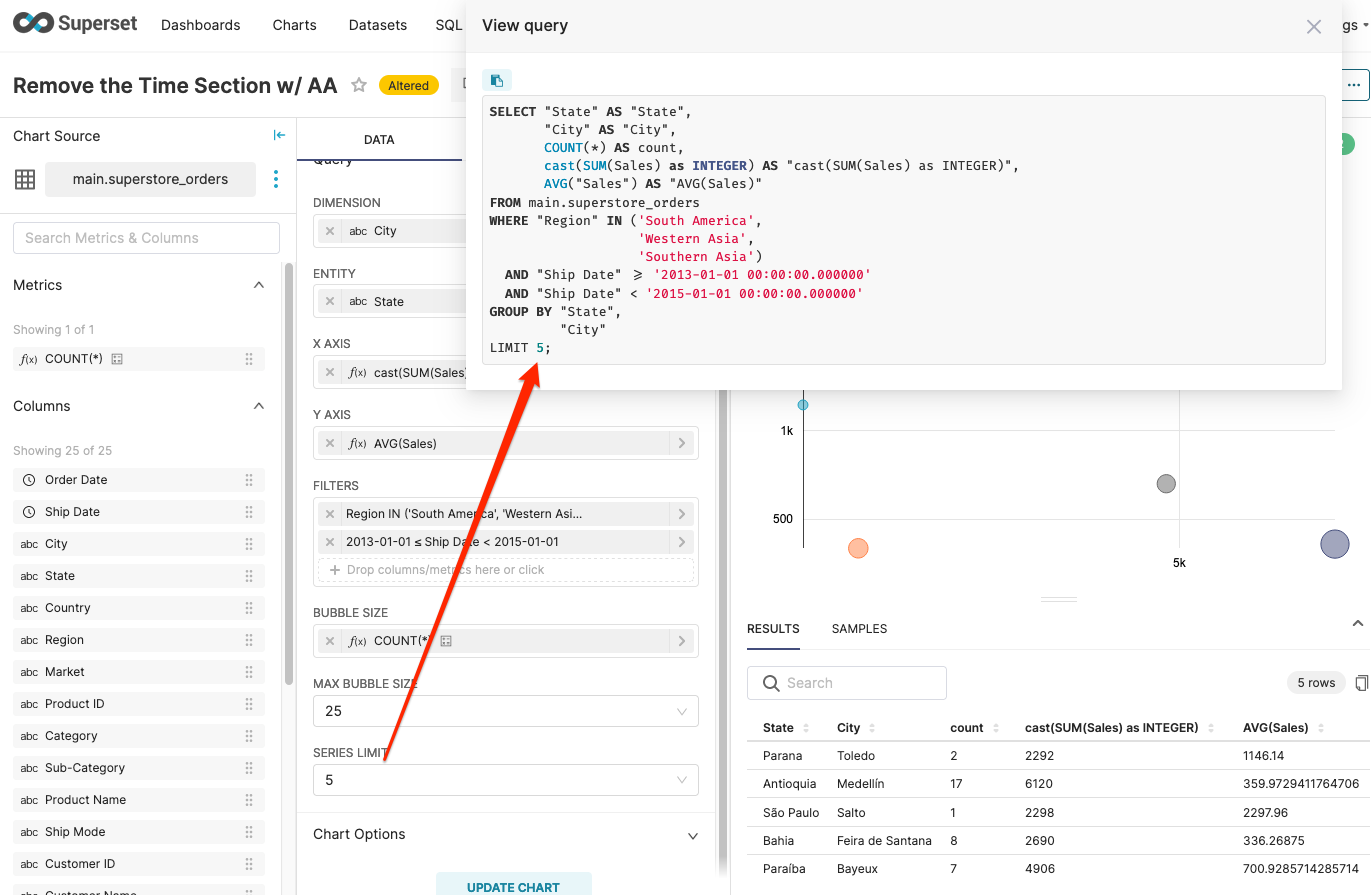Click the search magnifier in results

(771, 683)
